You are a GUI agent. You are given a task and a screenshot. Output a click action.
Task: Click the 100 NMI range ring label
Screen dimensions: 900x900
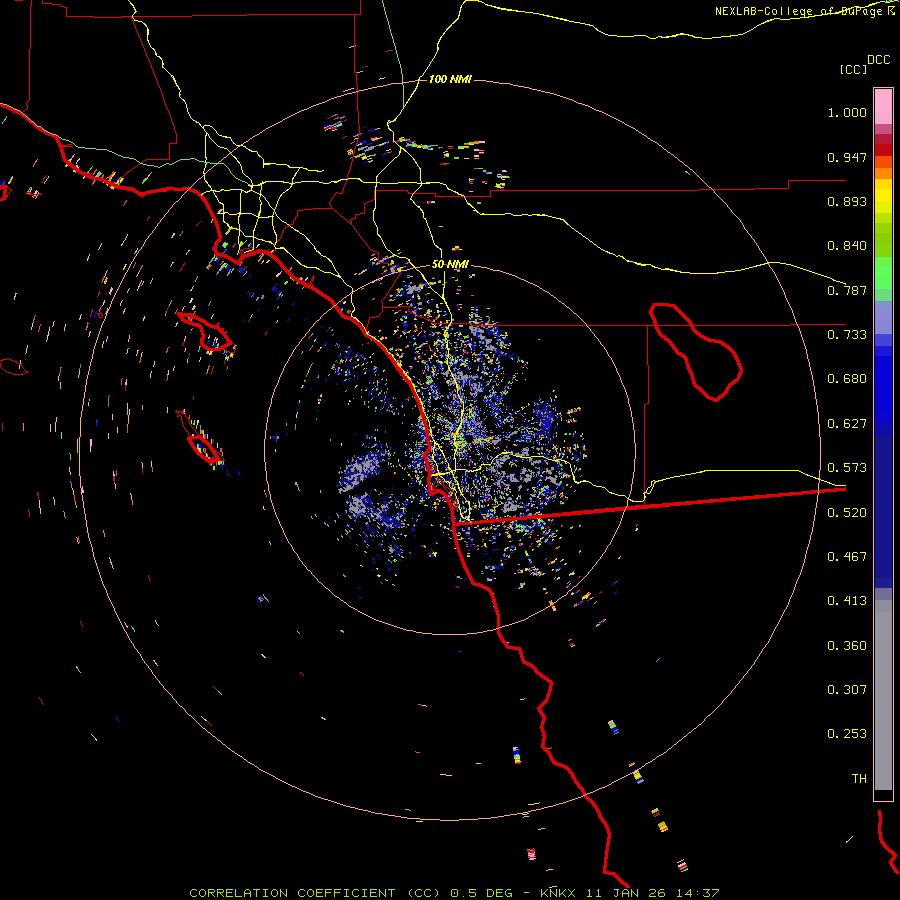coord(450,79)
